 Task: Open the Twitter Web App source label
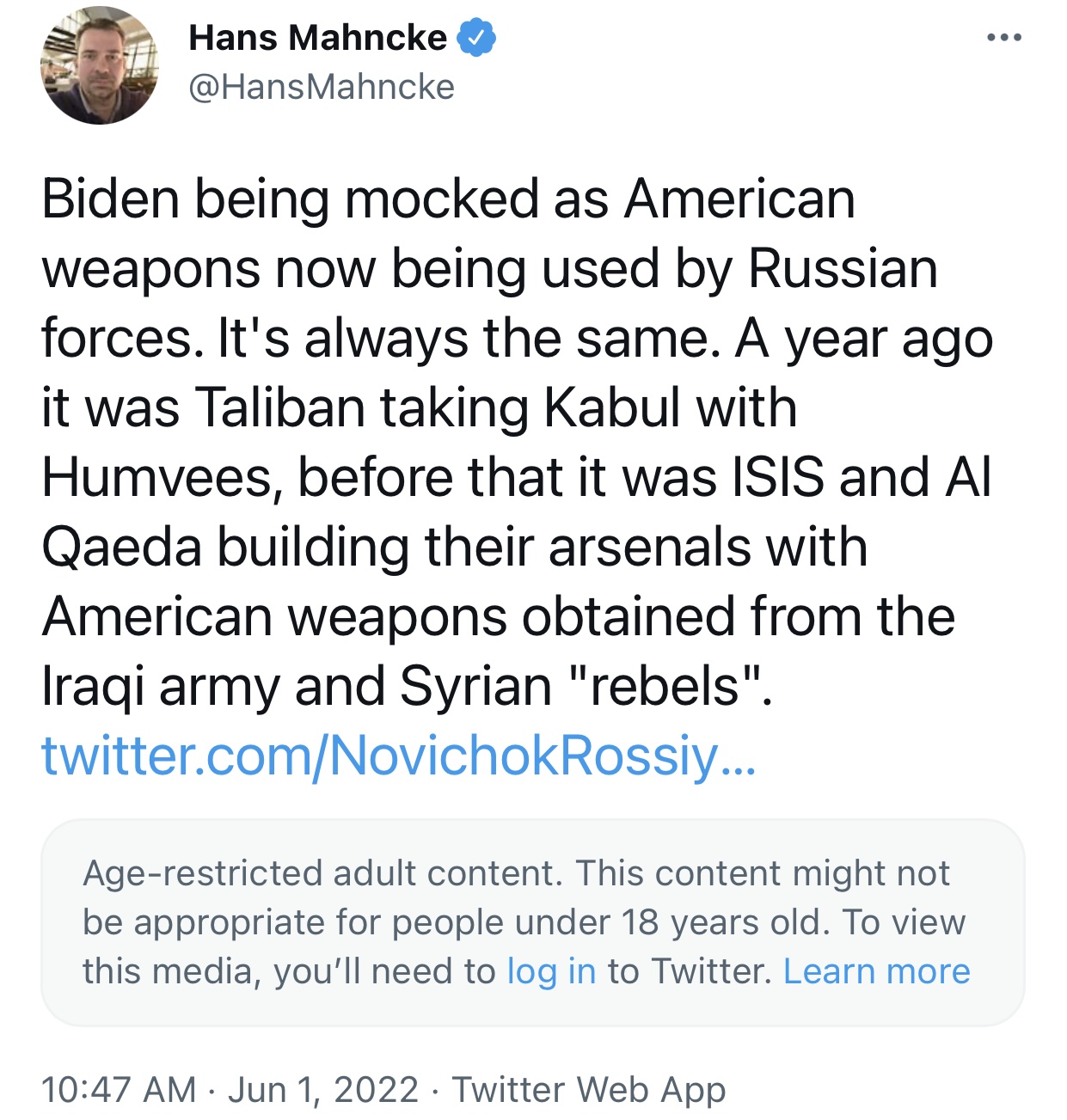point(589,1090)
